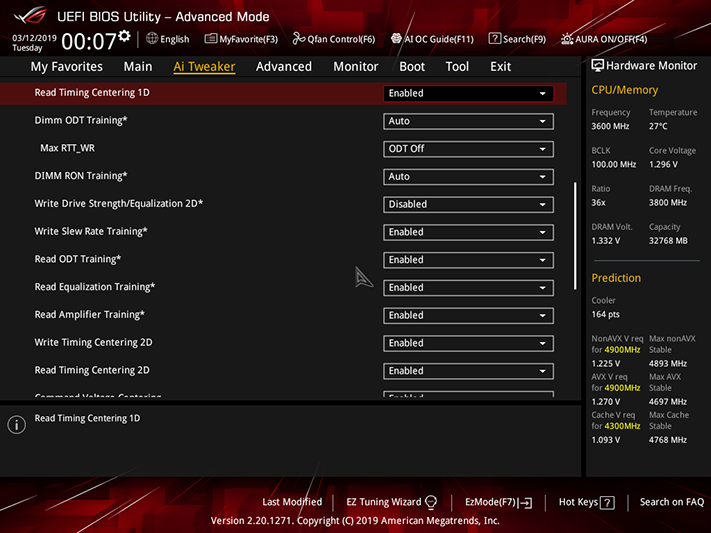
Task: Click the 4893 MHz Max nonAVX value
Action: coord(667,363)
